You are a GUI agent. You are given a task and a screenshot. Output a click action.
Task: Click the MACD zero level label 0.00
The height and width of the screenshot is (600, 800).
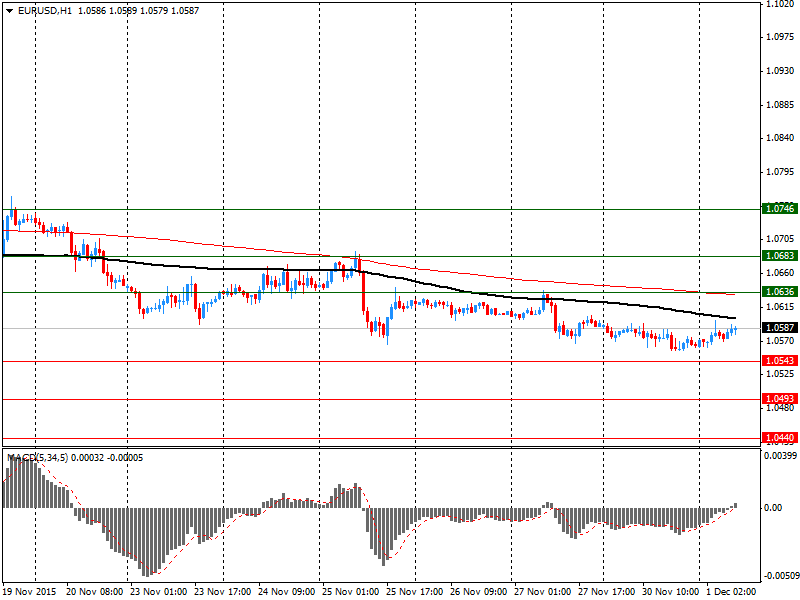pos(773,507)
